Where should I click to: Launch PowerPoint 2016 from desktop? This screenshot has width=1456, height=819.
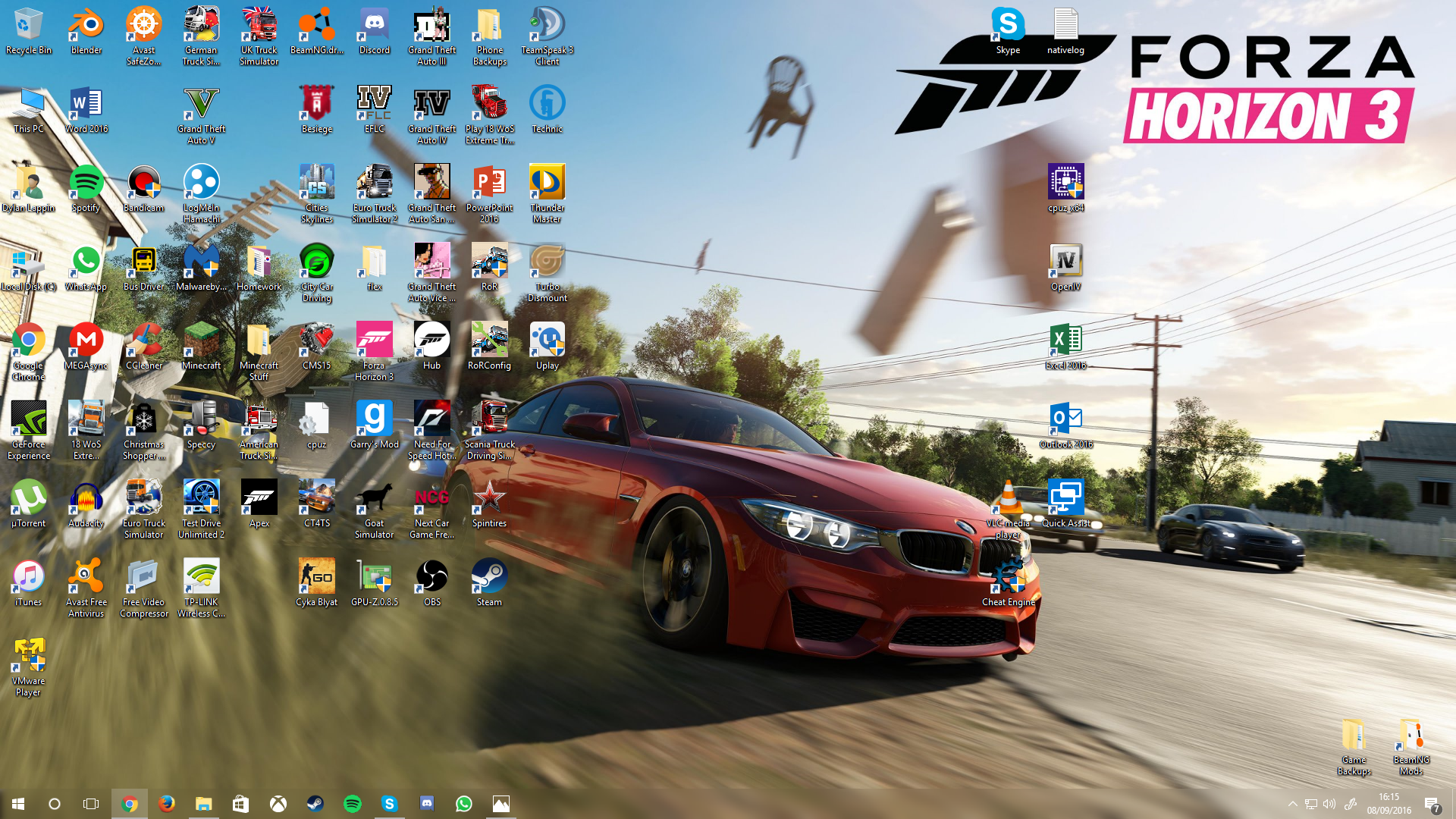coord(490,195)
